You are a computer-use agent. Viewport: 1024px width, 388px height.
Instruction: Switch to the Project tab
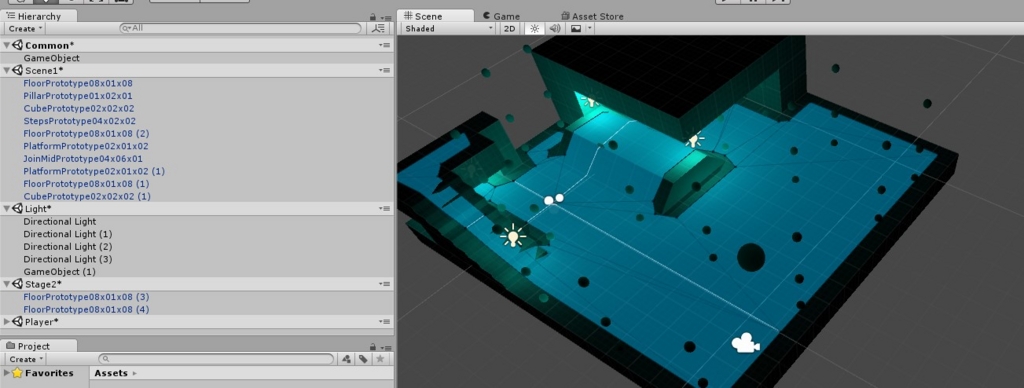click(39, 346)
